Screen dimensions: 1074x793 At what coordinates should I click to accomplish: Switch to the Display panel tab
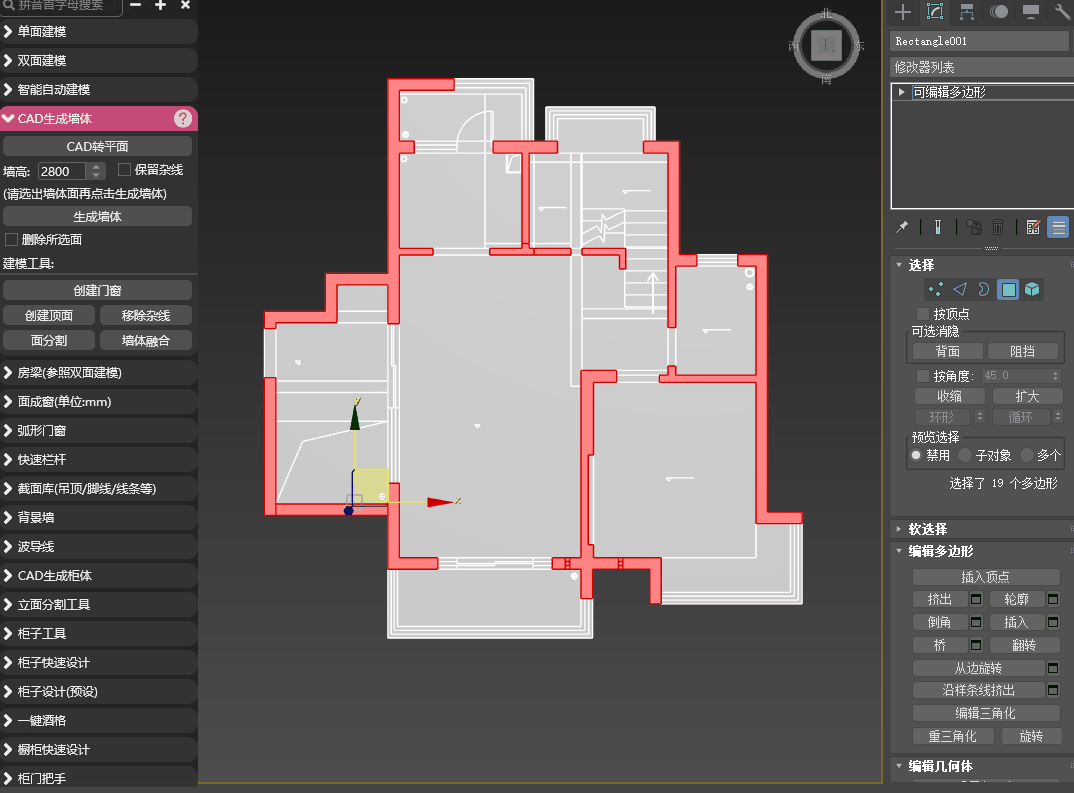click(x=1030, y=12)
